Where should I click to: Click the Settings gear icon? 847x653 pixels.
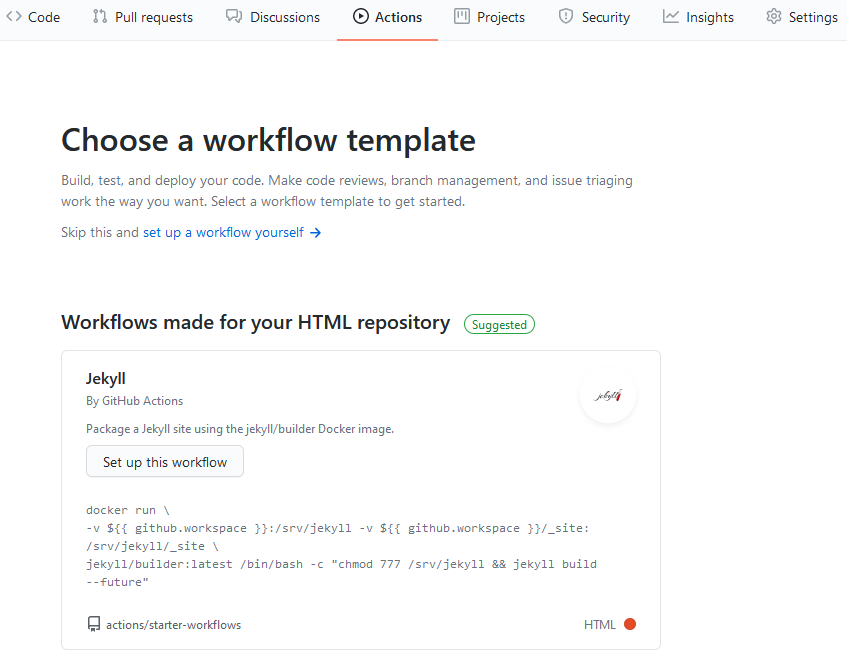[x=773, y=17]
